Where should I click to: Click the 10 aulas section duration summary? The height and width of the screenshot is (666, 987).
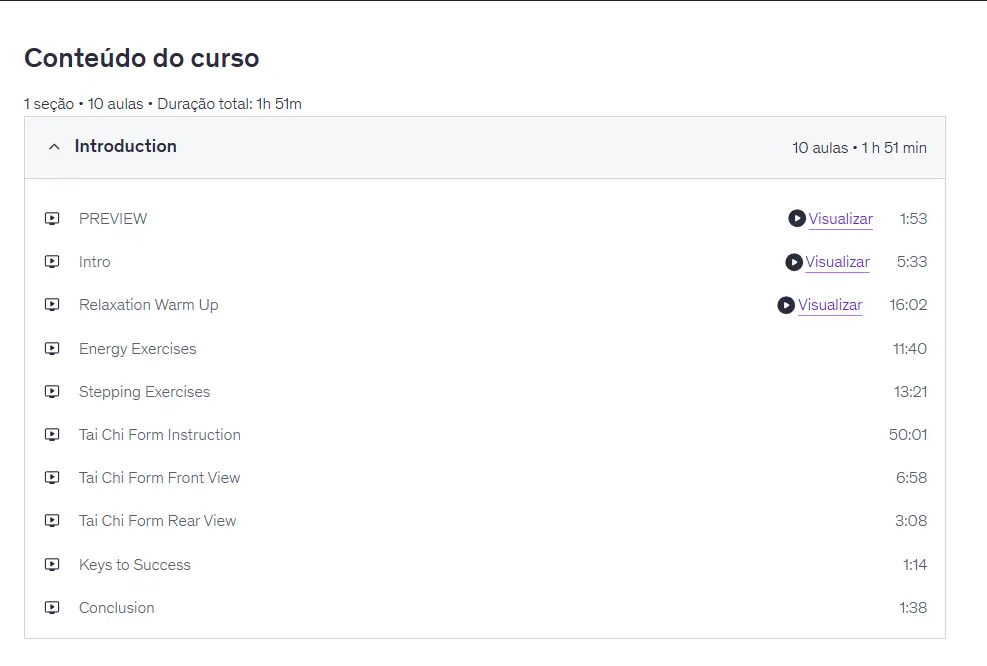point(859,148)
